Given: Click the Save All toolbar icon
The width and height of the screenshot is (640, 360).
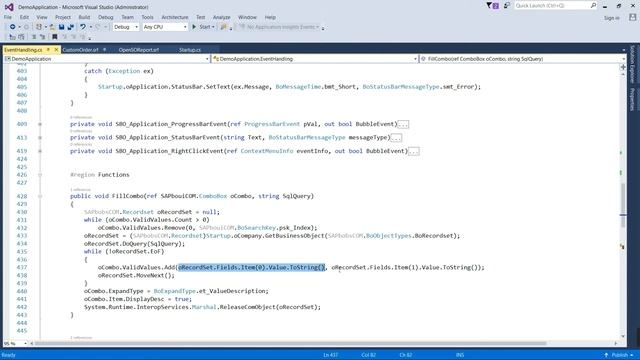Looking at the screenshot, I should [x=71, y=27].
